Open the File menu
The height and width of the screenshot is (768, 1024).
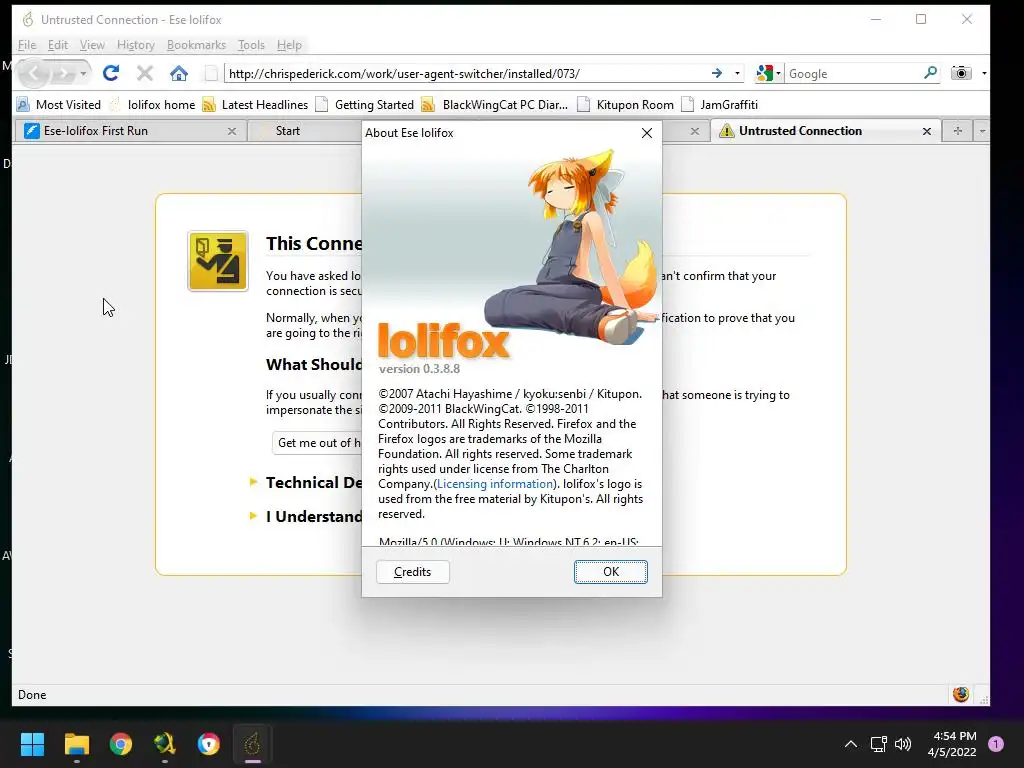[x=27, y=45]
